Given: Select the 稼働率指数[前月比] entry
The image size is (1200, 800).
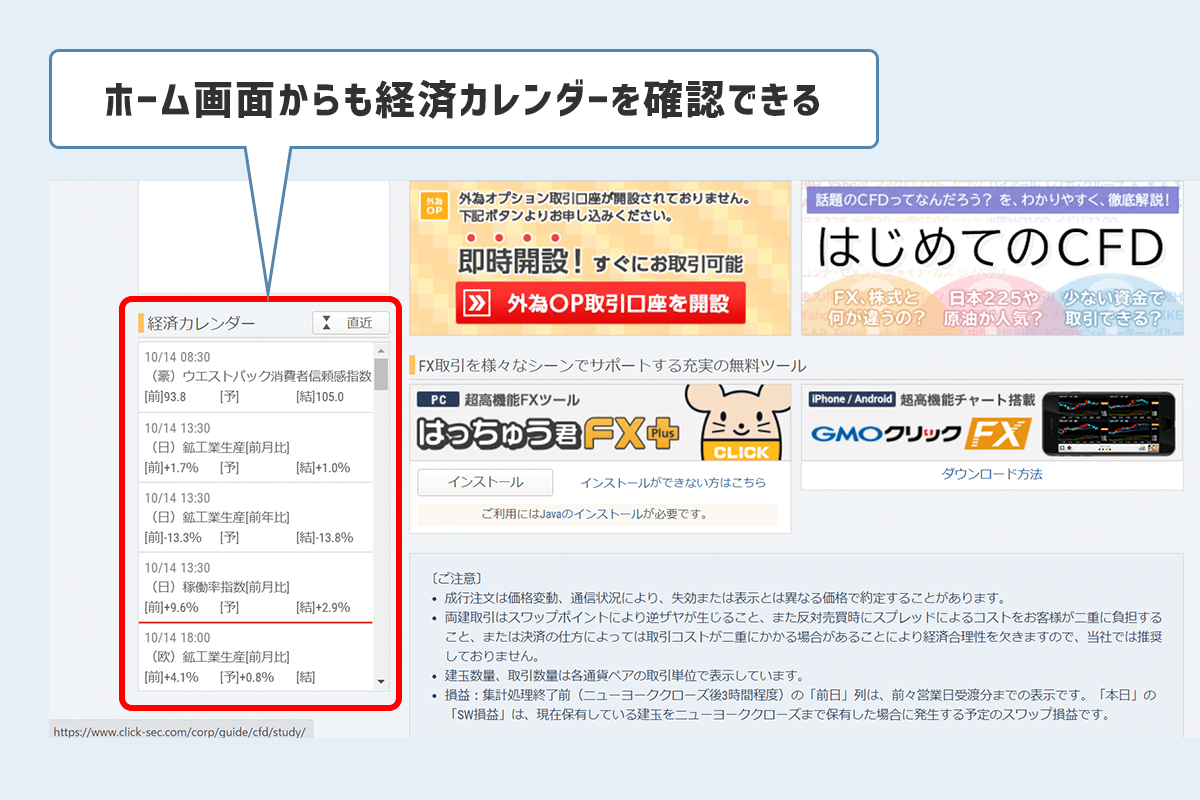Looking at the screenshot, I should pos(256,588).
